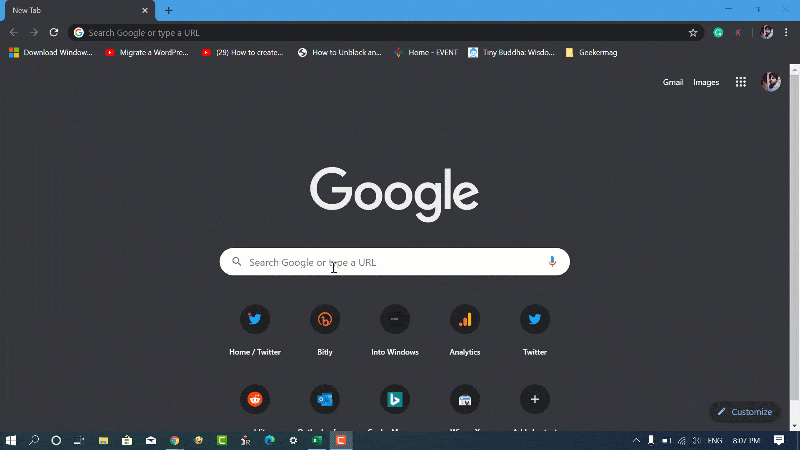Open the volume tray icon
Viewport: 800px width, 450px height.
point(696,440)
